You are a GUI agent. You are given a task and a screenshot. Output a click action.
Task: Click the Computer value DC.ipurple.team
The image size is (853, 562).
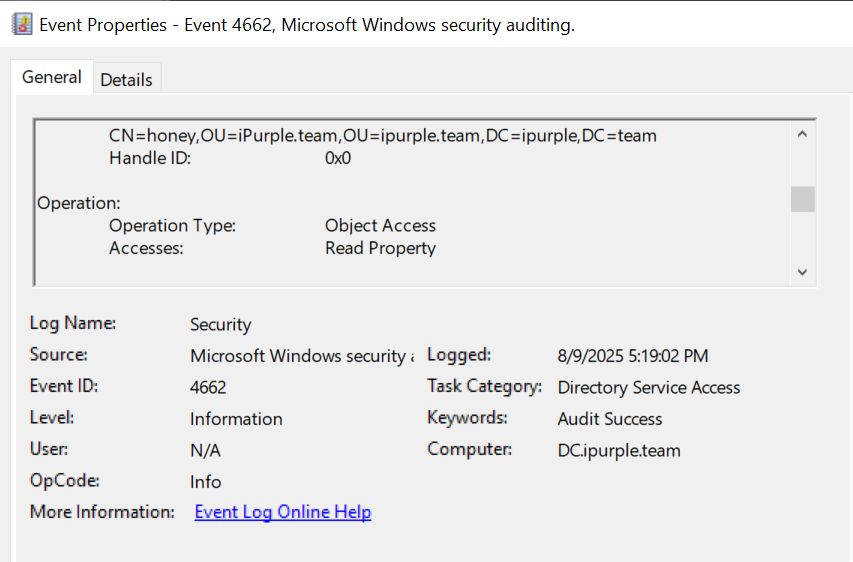point(618,450)
